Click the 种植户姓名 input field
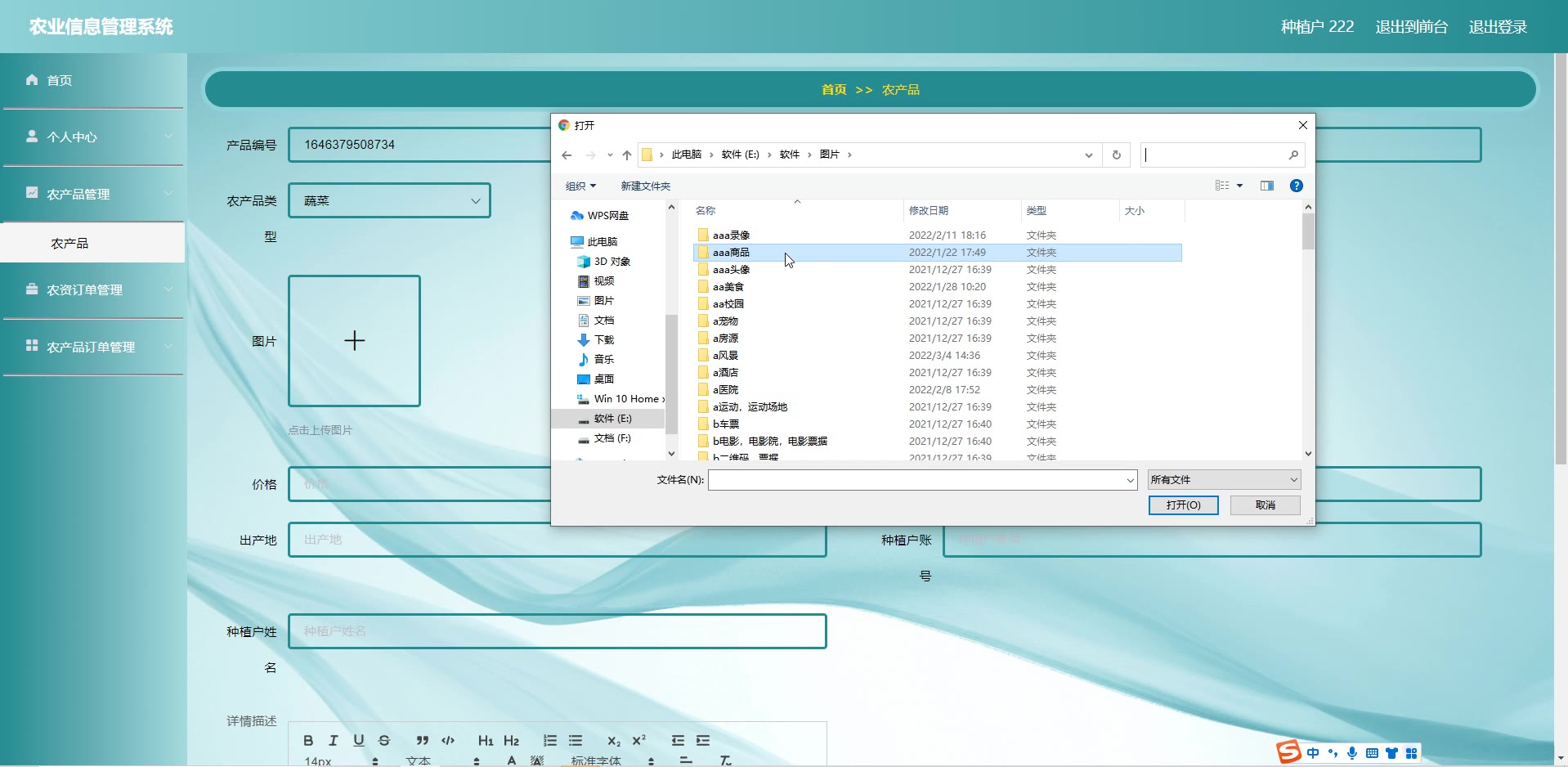This screenshot has height=767, width=1568. 558,631
